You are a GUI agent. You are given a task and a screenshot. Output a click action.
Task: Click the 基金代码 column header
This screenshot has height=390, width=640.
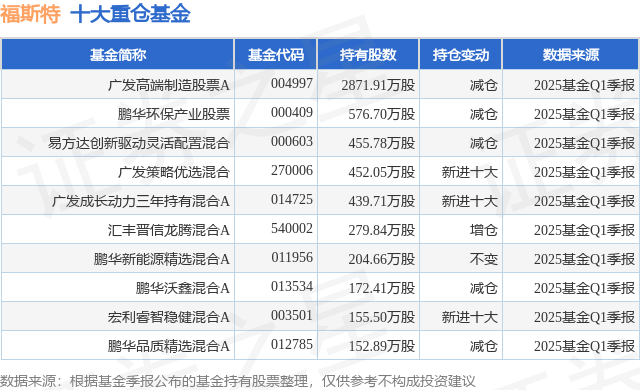click(x=276, y=54)
